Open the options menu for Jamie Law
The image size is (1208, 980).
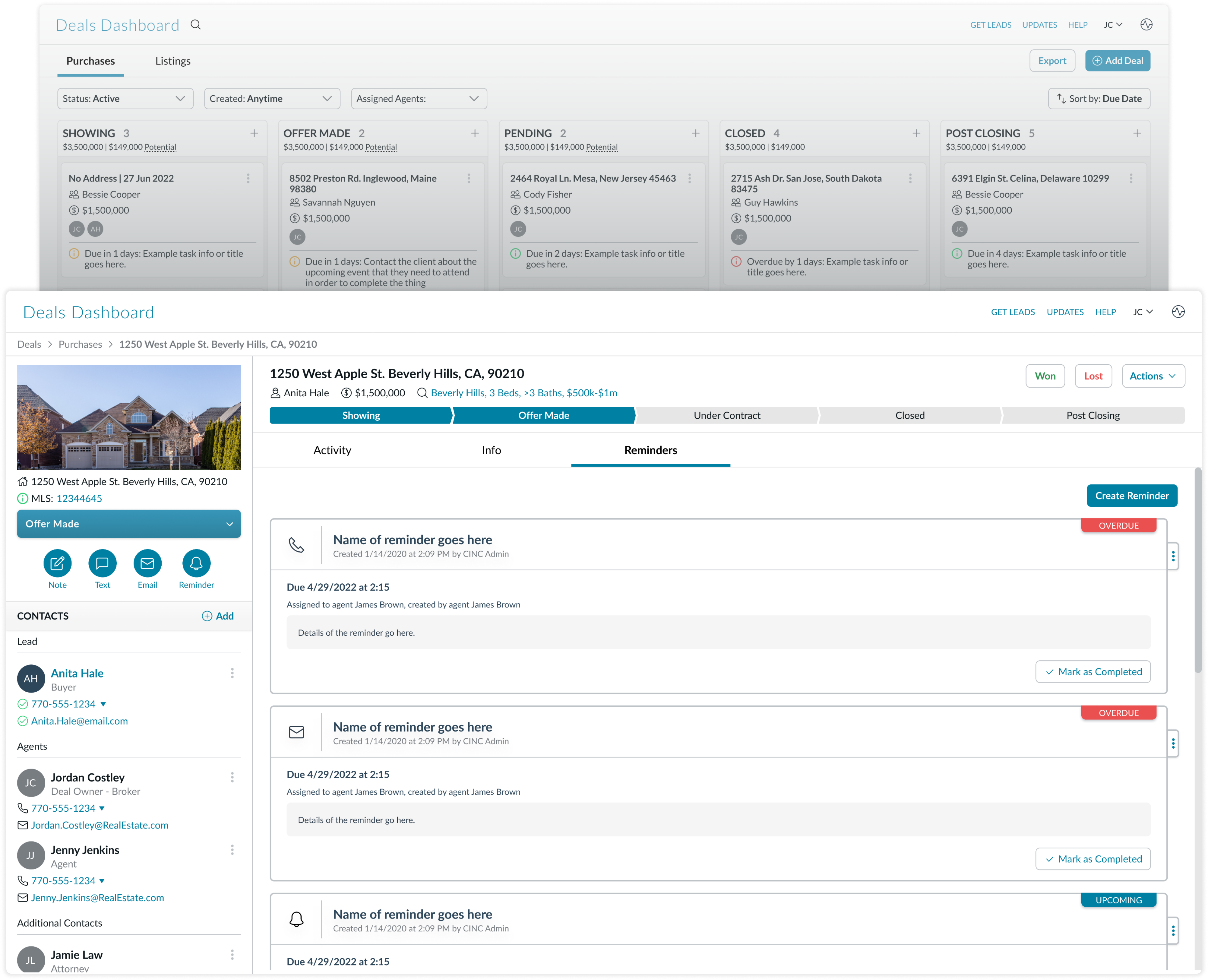pyautogui.click(x=232, y=955)
